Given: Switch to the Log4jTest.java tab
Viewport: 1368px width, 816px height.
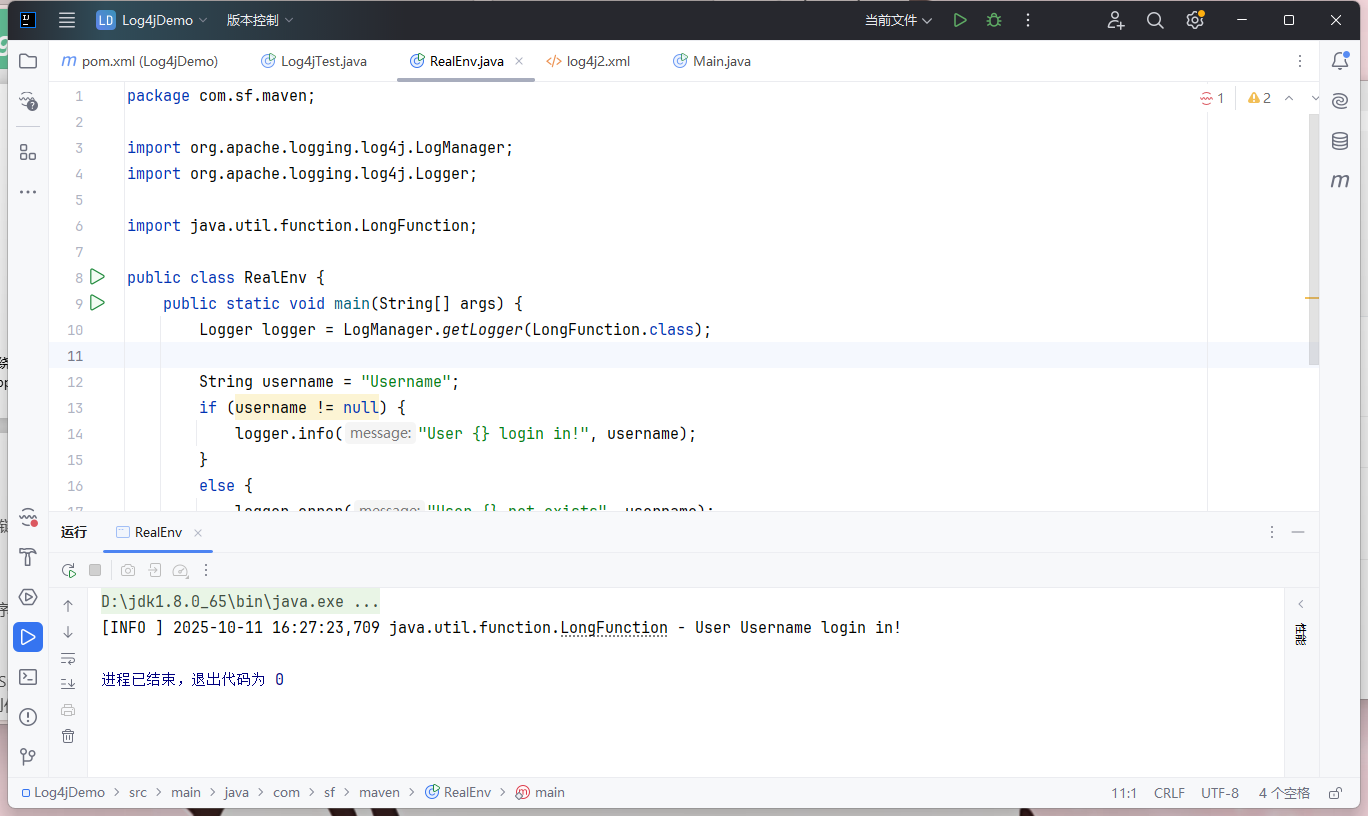Looking at the screenshot, I should [322, 61].
